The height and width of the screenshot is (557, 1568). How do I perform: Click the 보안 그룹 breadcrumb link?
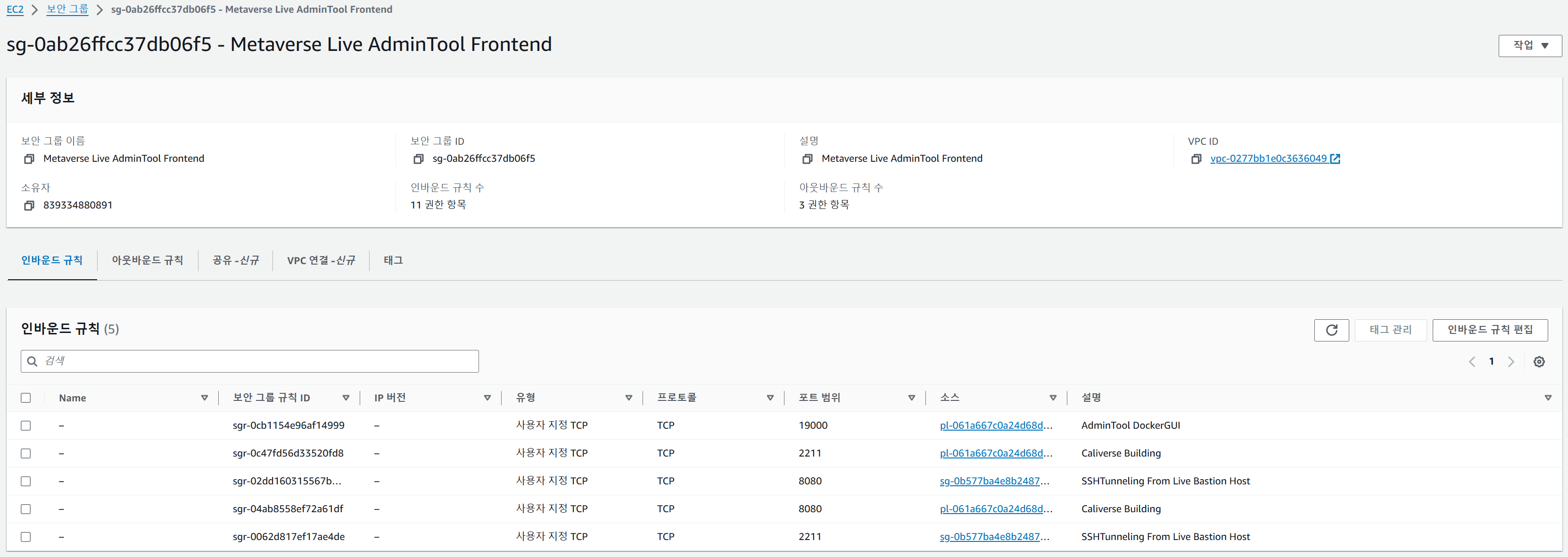pyautogui.click(x=67, y=9)
